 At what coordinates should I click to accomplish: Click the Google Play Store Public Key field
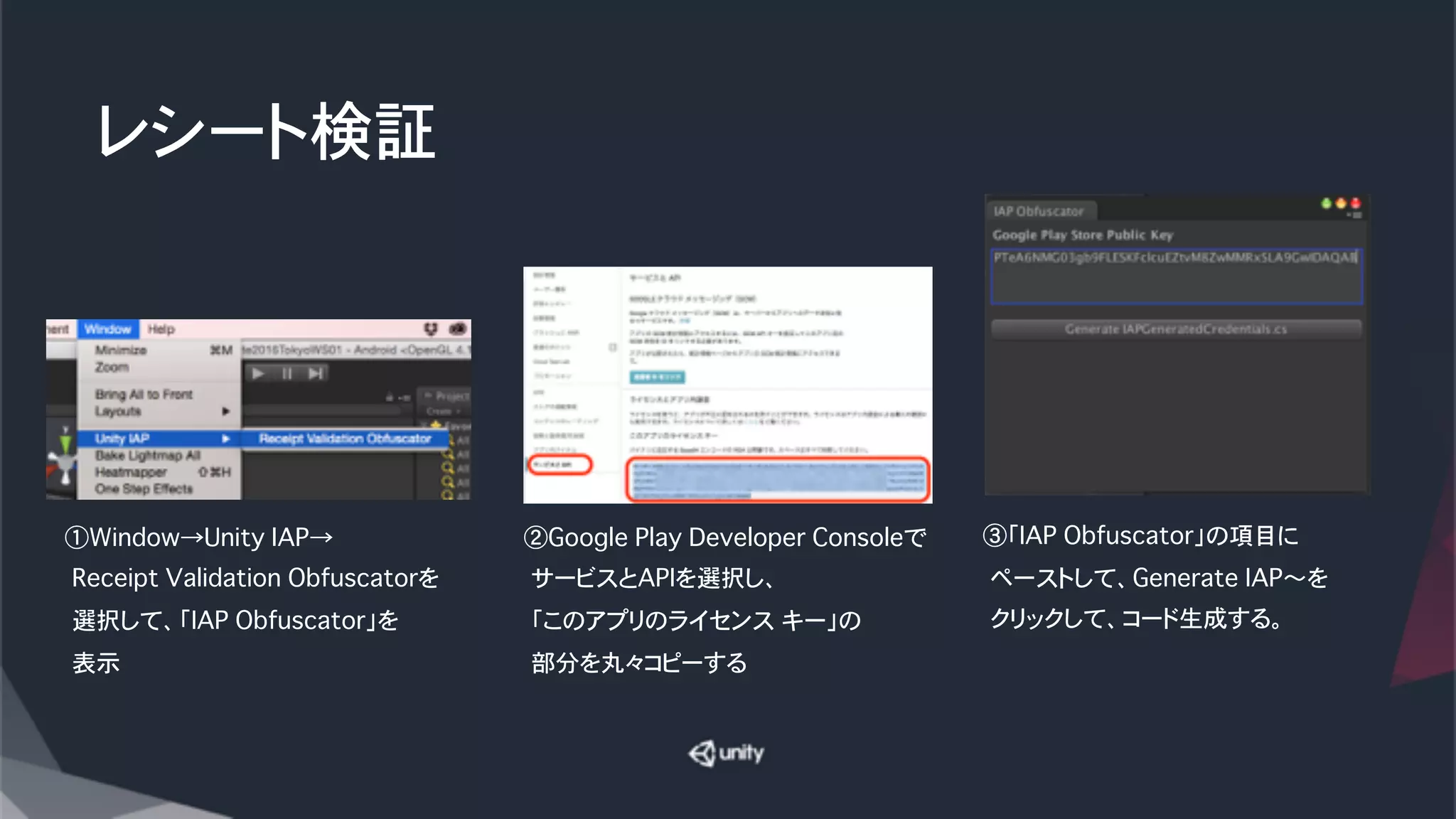point(1177,276)
